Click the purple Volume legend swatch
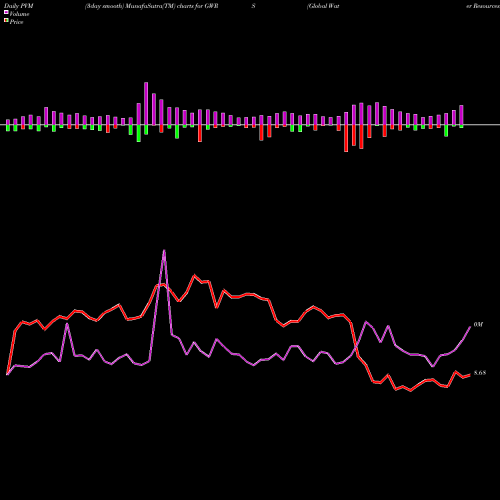500x500 pixels. pyautogui.click(x=6, y=13)
